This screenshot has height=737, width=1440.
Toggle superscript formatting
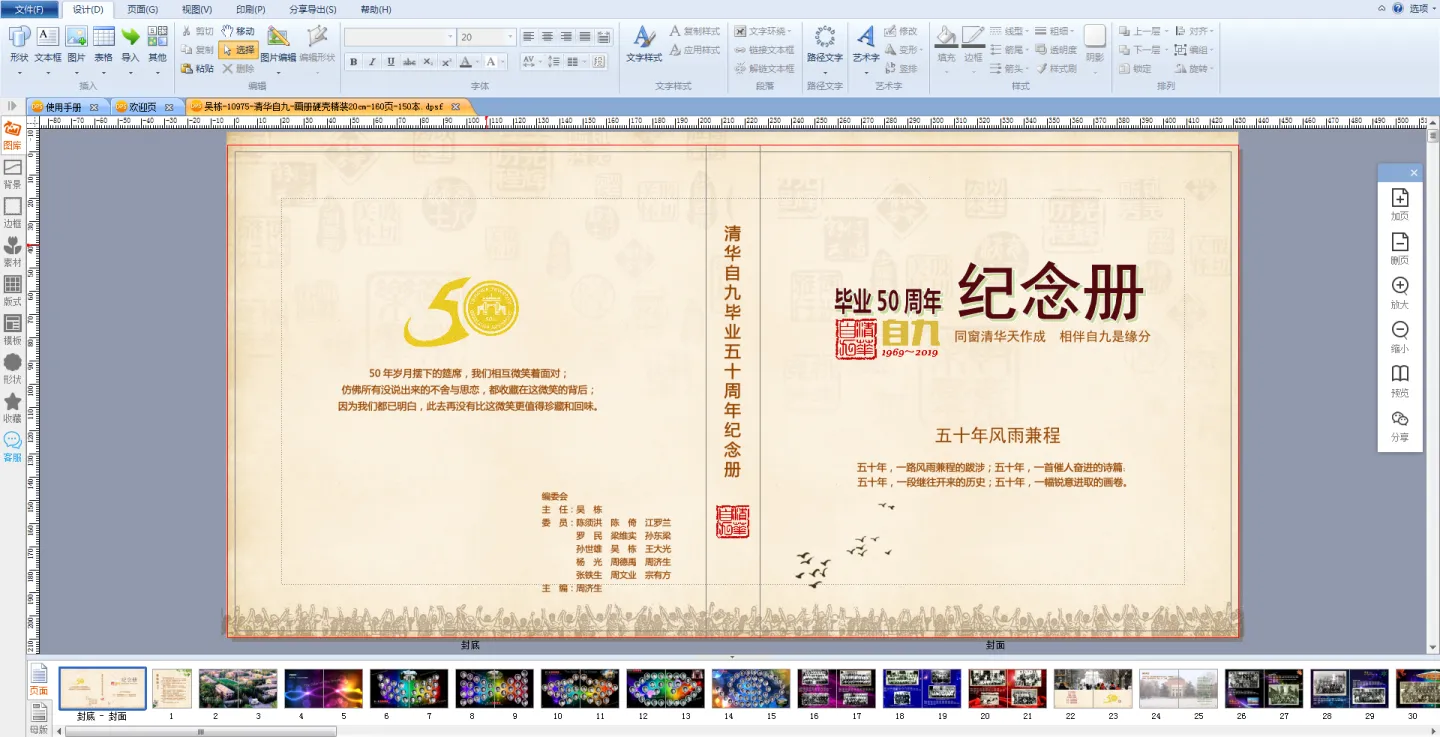click(x=445, y=62)
